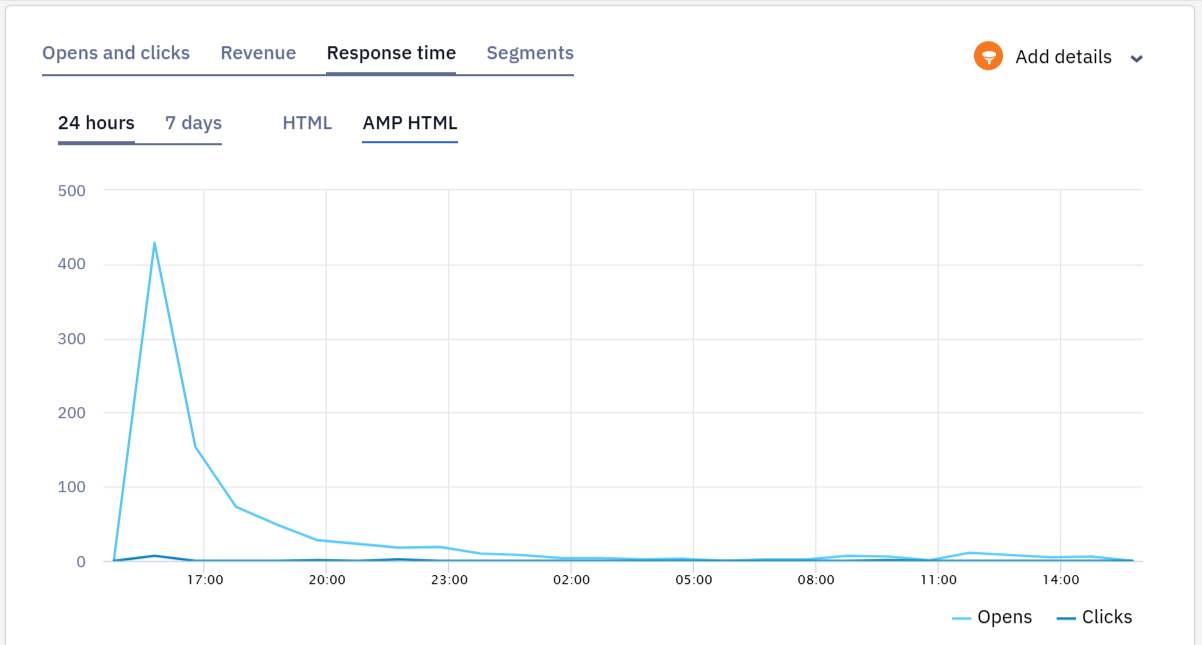
Task: Toggle the Opens series in legend
Action: pyautogui.click(x=992, y=617)
